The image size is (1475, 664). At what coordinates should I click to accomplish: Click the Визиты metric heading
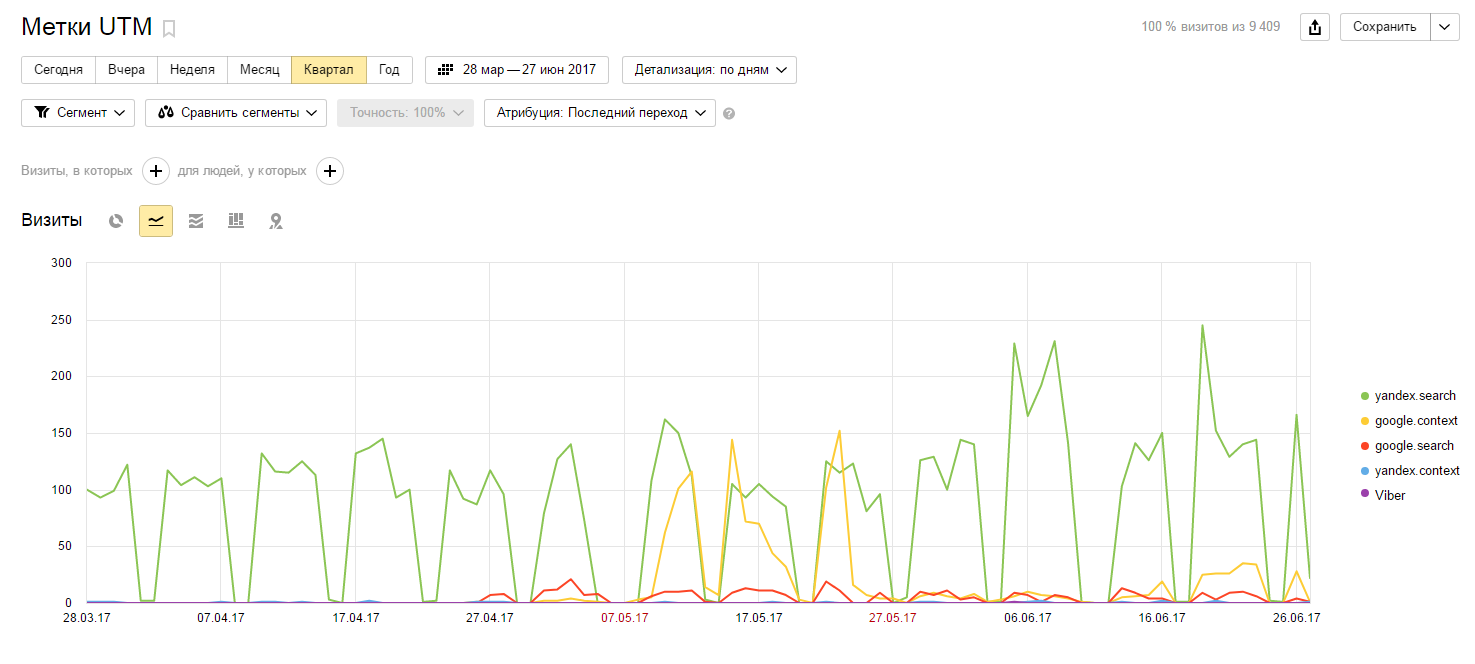click(52, 221)
